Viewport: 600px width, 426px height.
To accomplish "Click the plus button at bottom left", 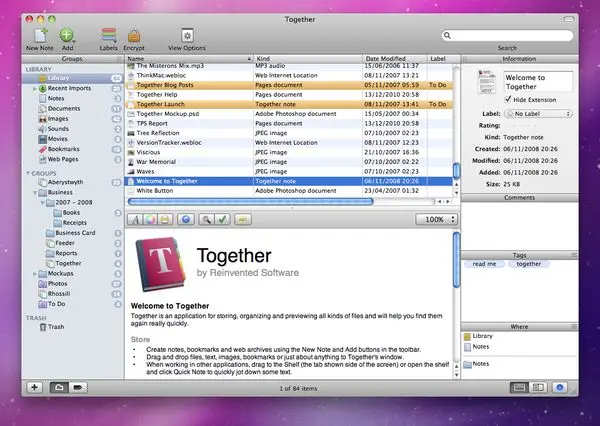I will (34, 387).
